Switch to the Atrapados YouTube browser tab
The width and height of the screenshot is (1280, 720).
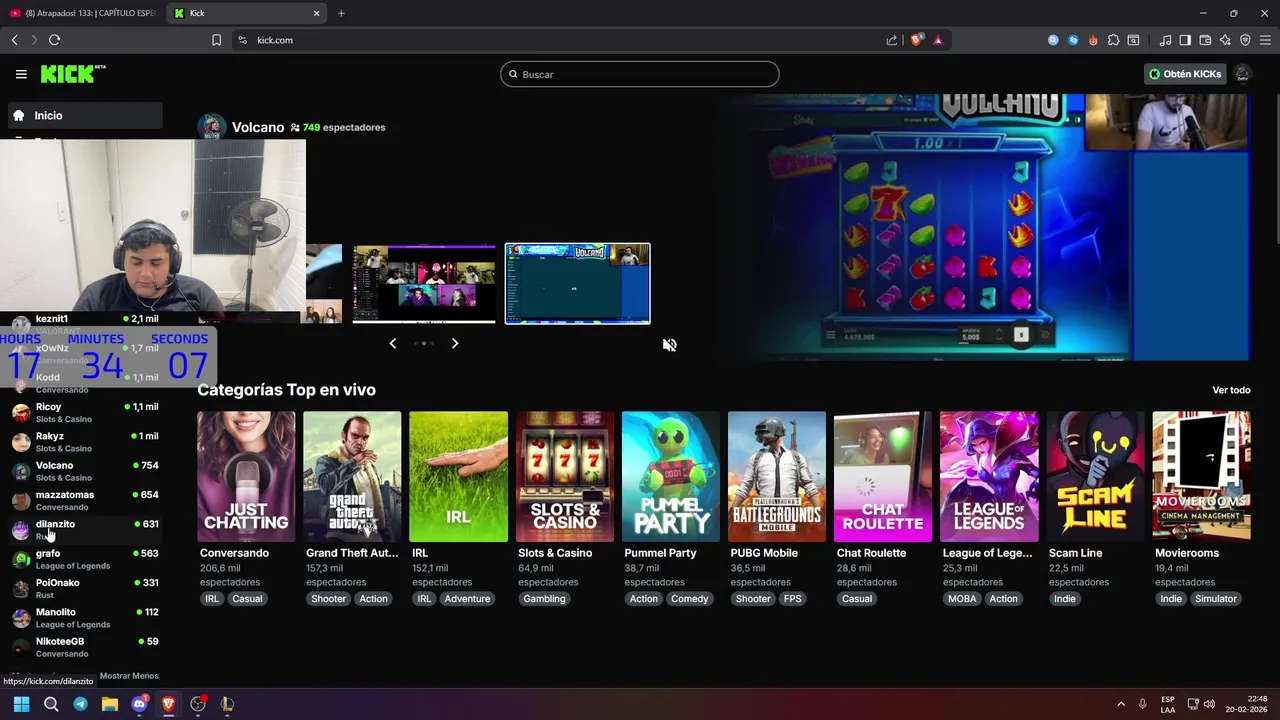(82, 13)
